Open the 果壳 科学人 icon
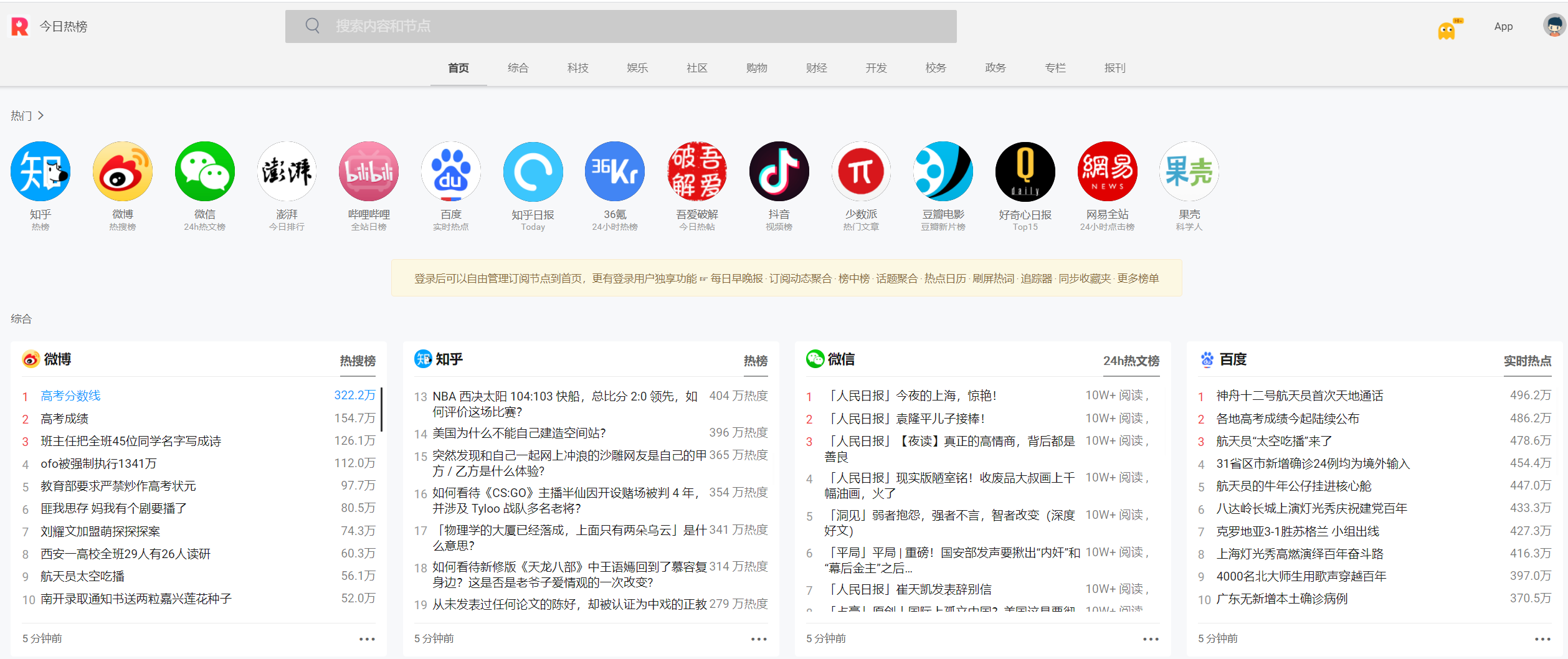Viewport: 1568px width, 659px height. point(1189,171)
